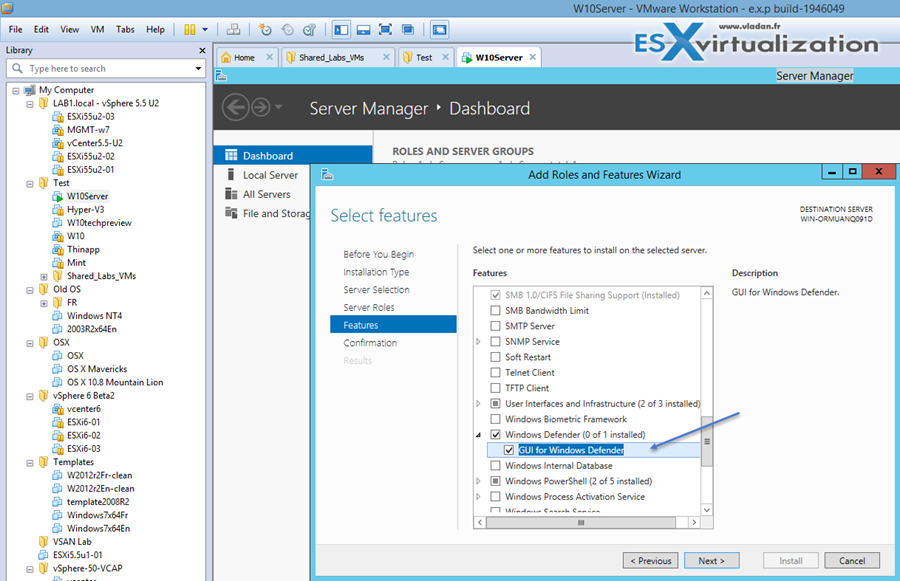Close the Home tab

tap(269, 57)
